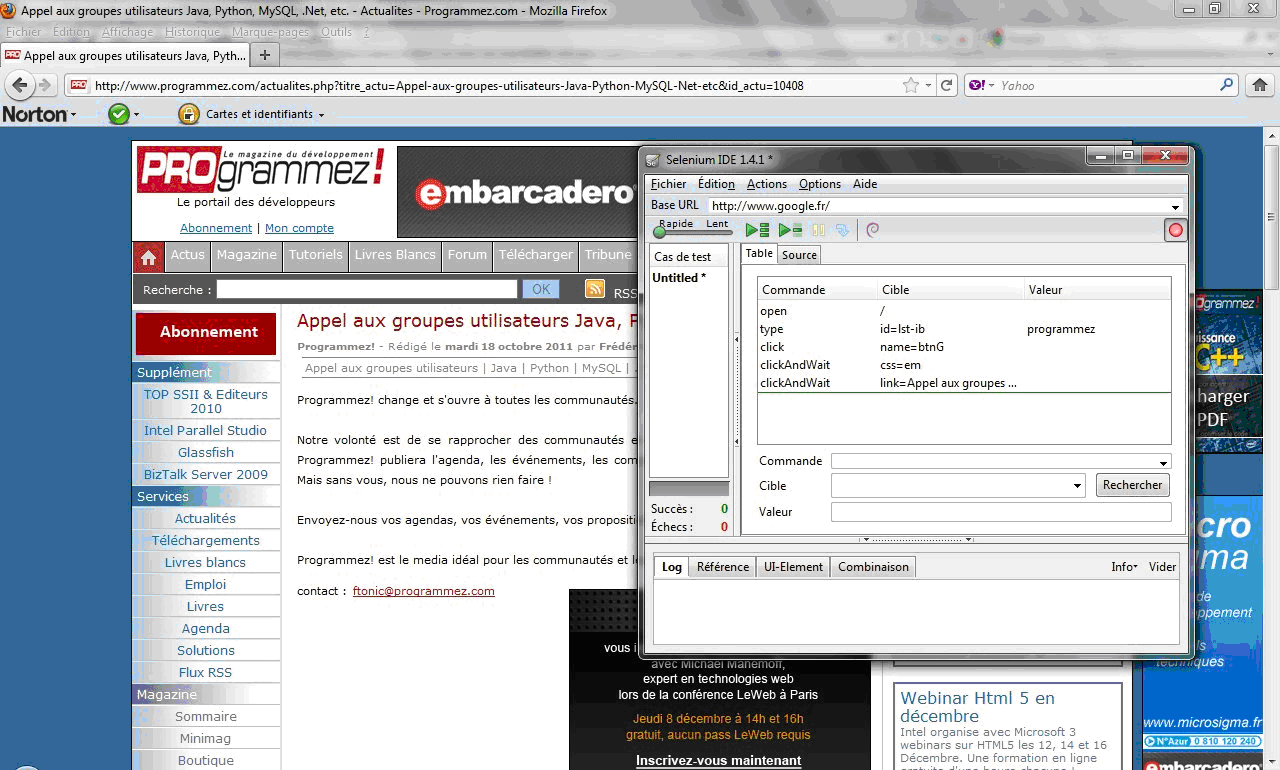The width and height of the screenshot is (1280, 770).
Task: Open the Cible field dropdown arrow
Action: [x=1077, y=486]
